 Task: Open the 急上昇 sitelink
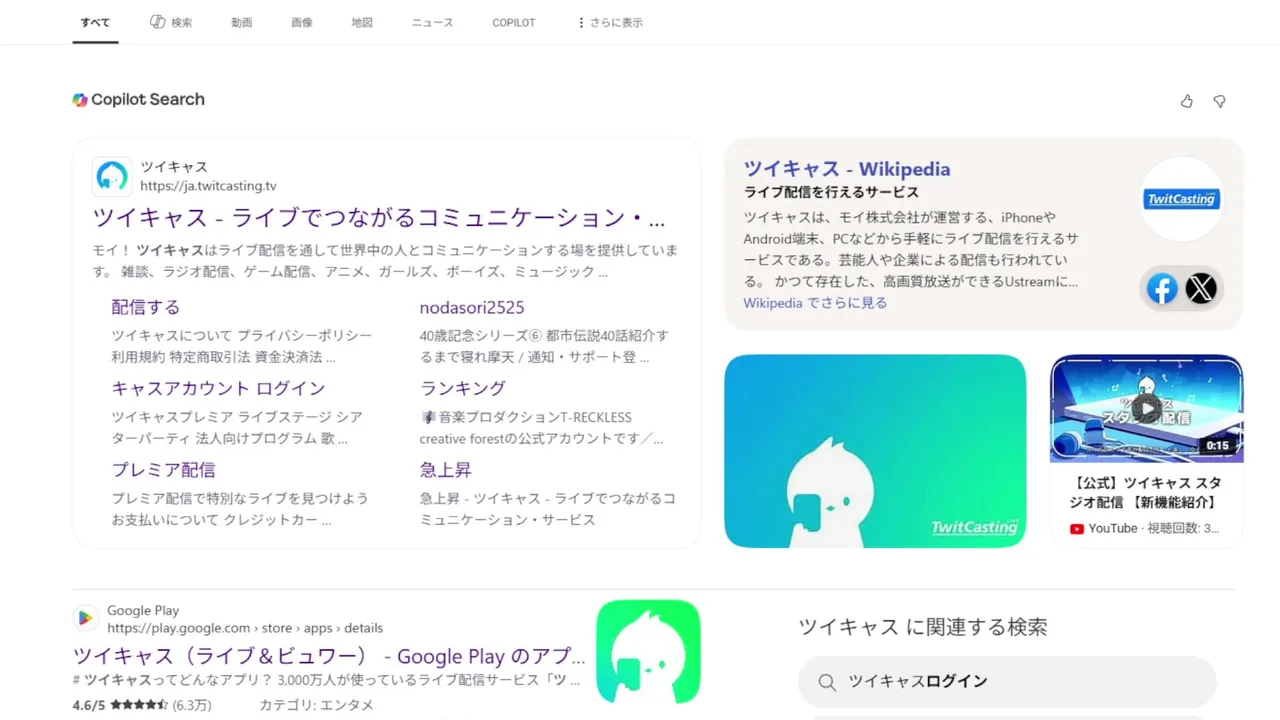pyautogui.click(x=445, y=469)
